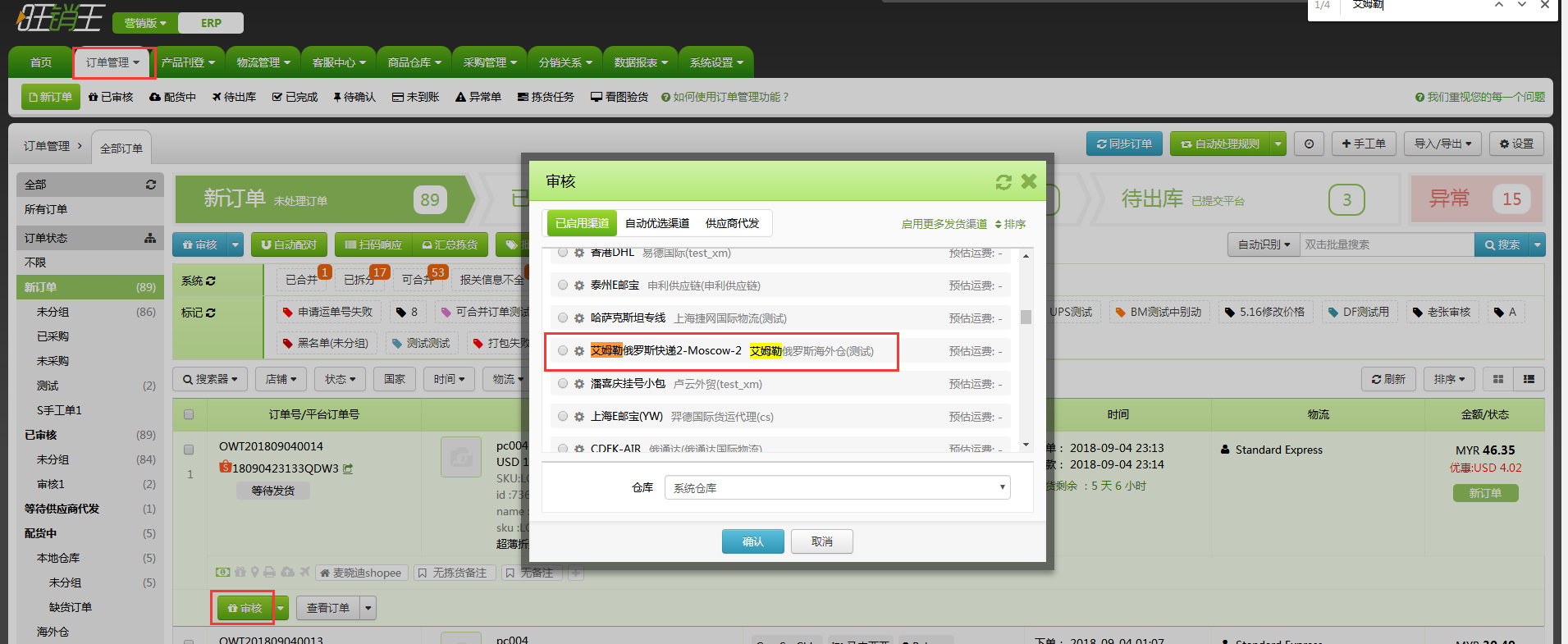Viewport: 1568px width, 644px height.
Task: Open settings gear for 哈萨克斯坦专线 channel
Action: (x=579, y=318)
